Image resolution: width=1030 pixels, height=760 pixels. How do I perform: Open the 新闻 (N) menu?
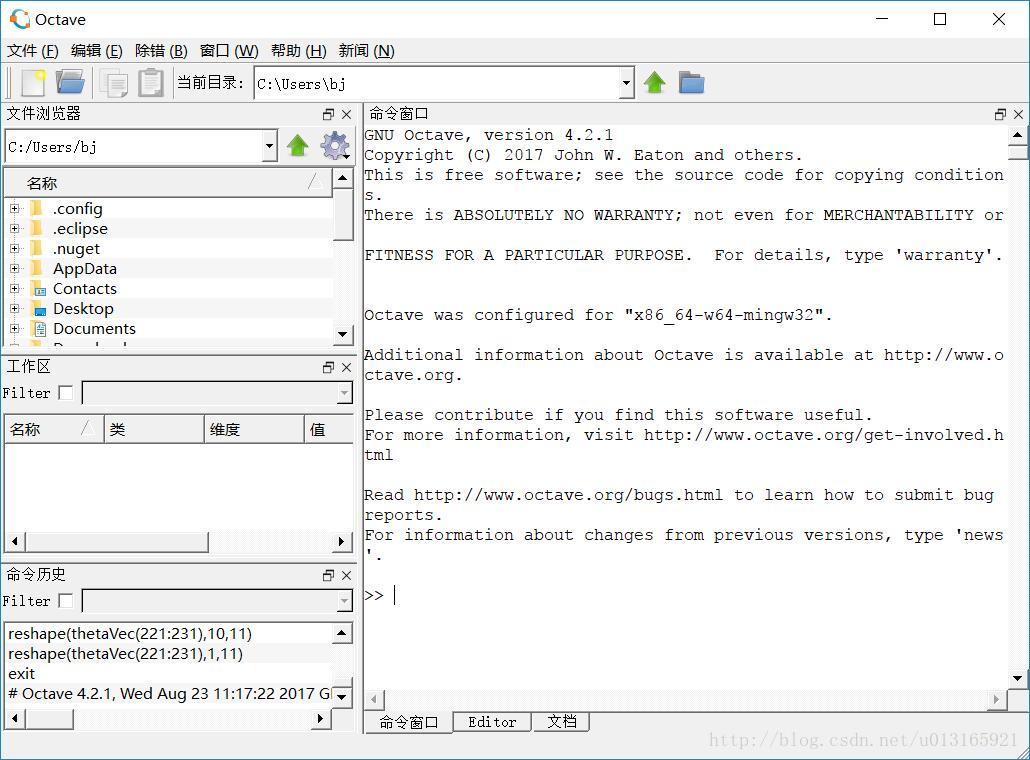pyautogui.click(x=366, y=51)
